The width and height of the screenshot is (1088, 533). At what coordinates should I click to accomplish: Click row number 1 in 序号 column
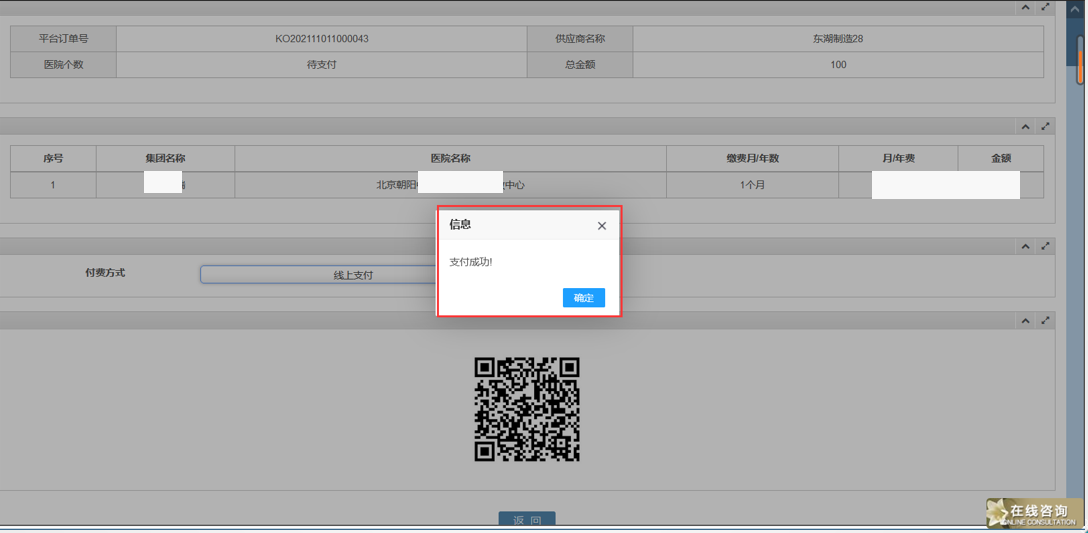pos(53,185)
